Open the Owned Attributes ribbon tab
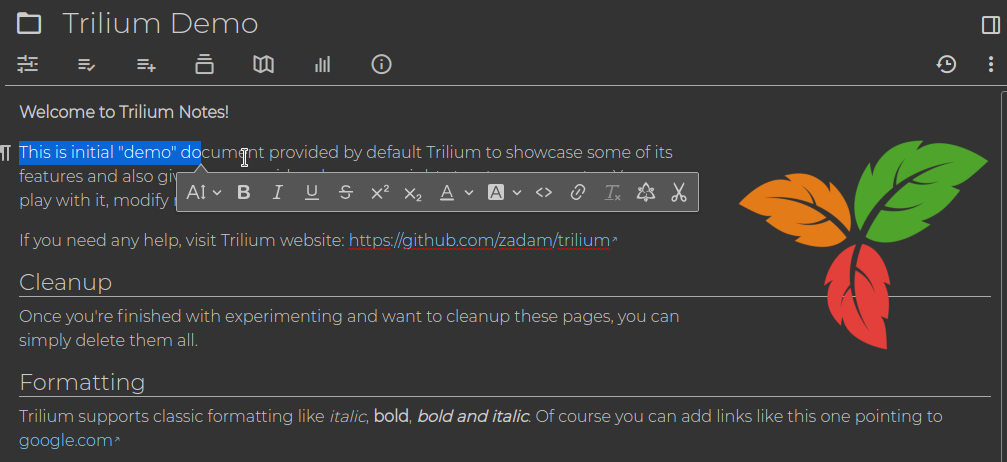1007x462 pixels. 87,65
